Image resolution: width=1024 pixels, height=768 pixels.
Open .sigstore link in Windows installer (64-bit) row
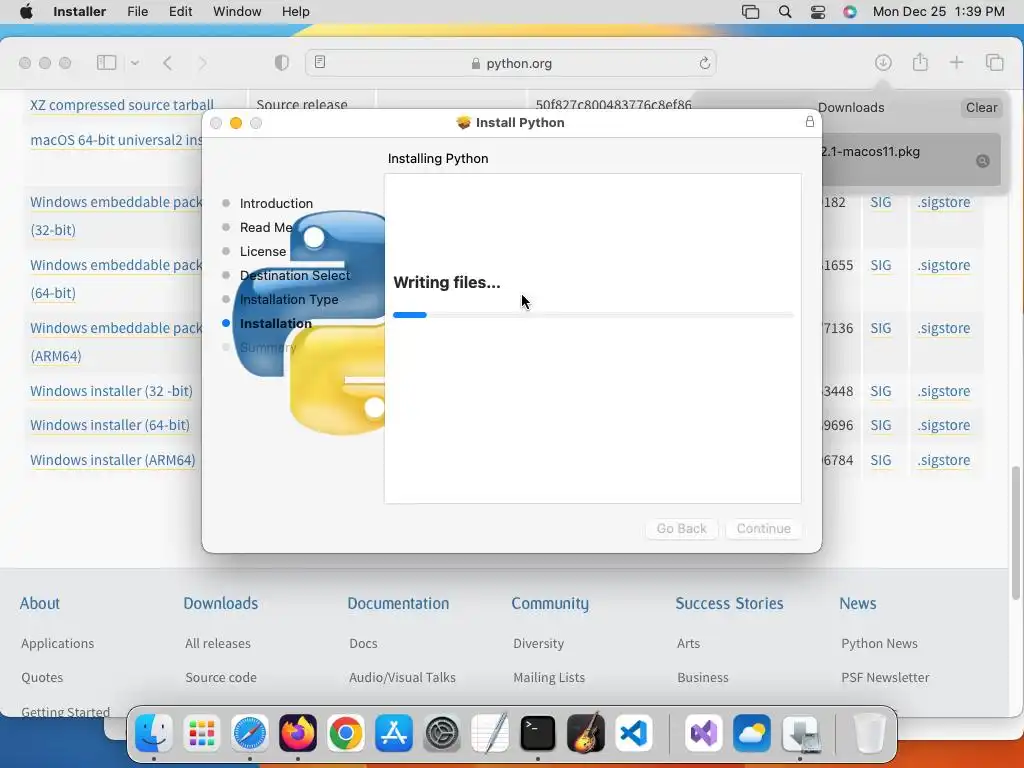943,425
